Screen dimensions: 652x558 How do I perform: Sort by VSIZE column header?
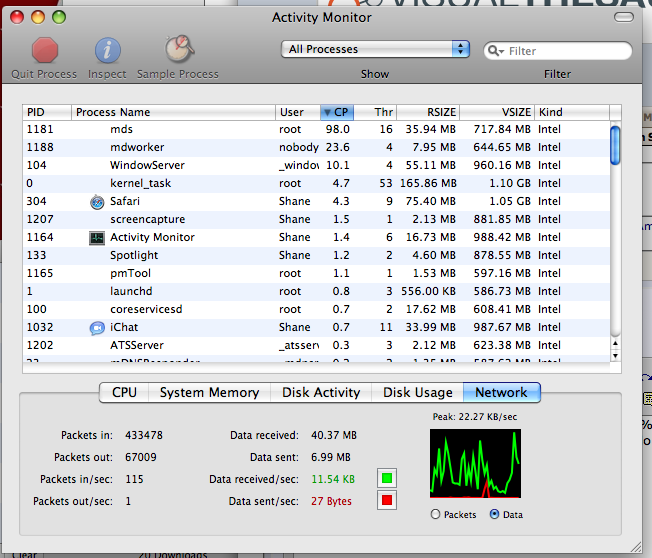(497, 112)
